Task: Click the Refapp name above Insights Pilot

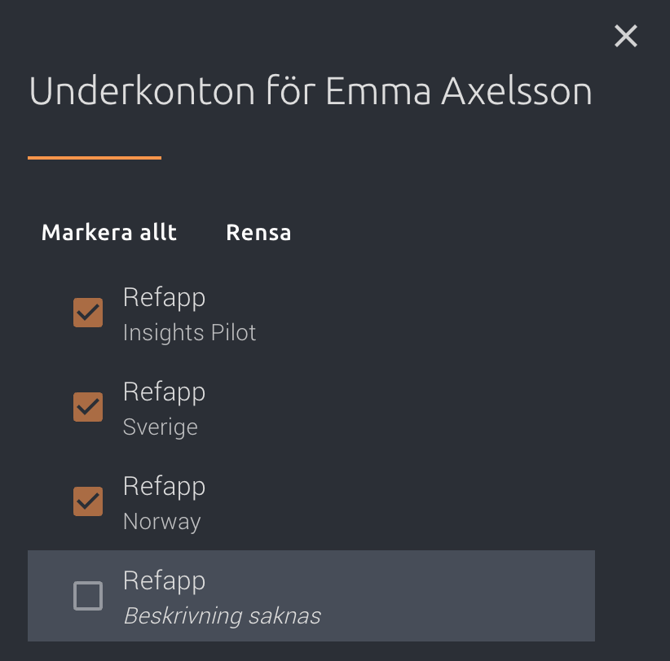Action: tap(164, 297)
